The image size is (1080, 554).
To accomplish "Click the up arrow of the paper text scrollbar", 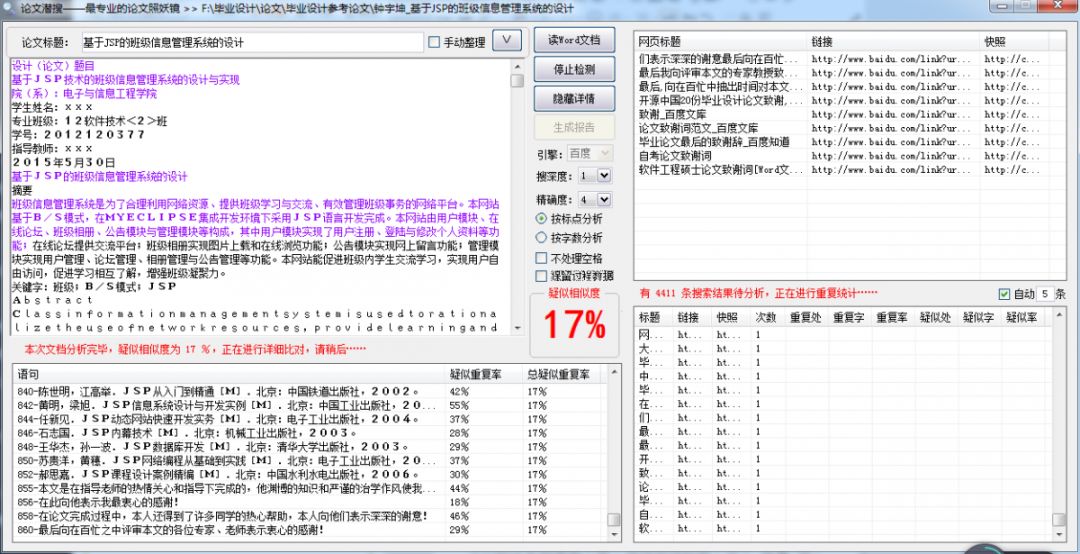I will coord(517,65).
